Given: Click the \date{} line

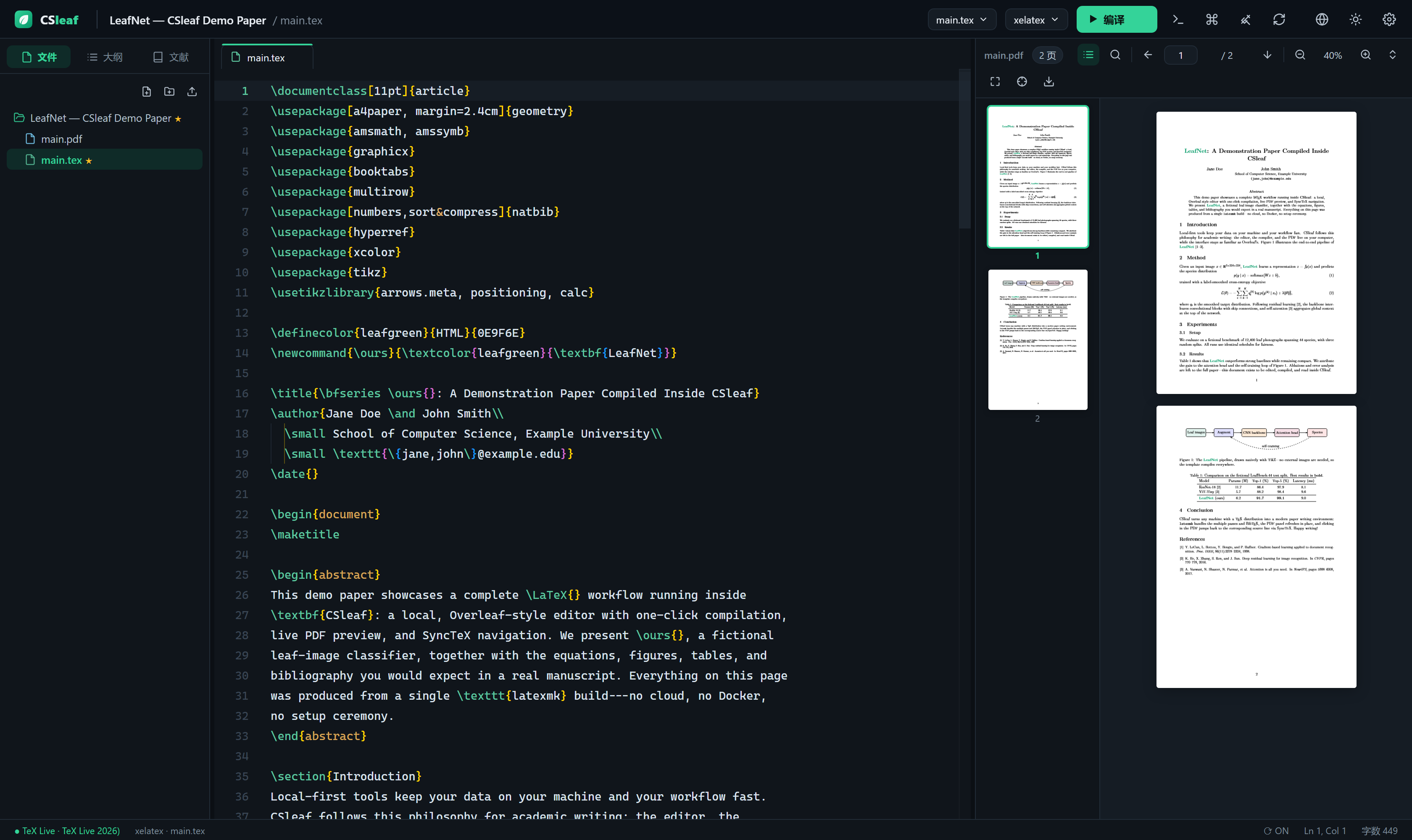Looking at the screenshot, I should point(295,474).
